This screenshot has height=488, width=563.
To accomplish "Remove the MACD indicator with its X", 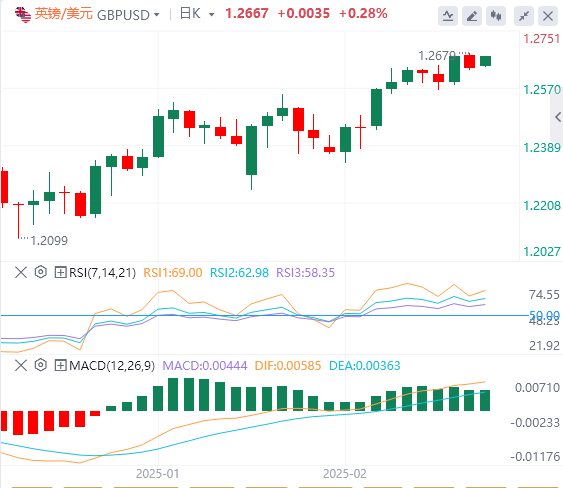I will coord(21,366).
